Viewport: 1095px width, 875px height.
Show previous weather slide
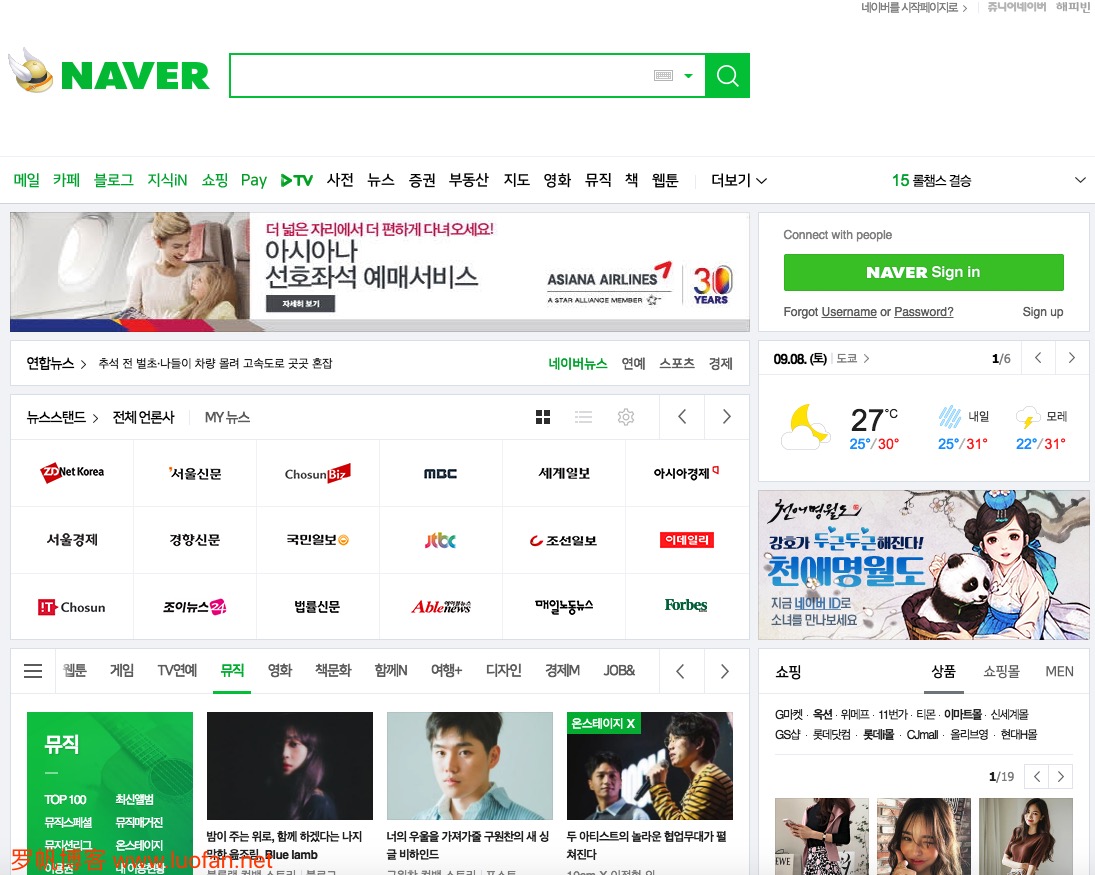pyautogui.click(x=1038, y=358)
